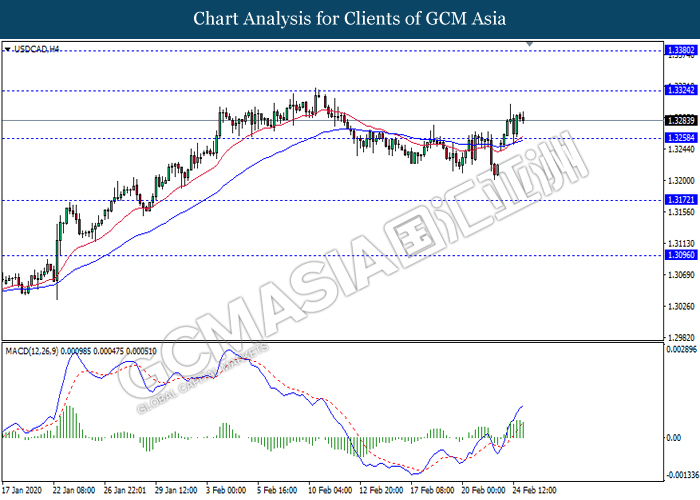Screen dimensions: 700x500
Task: Select the 1.33242 resistance level label
Action: point(681,90)
